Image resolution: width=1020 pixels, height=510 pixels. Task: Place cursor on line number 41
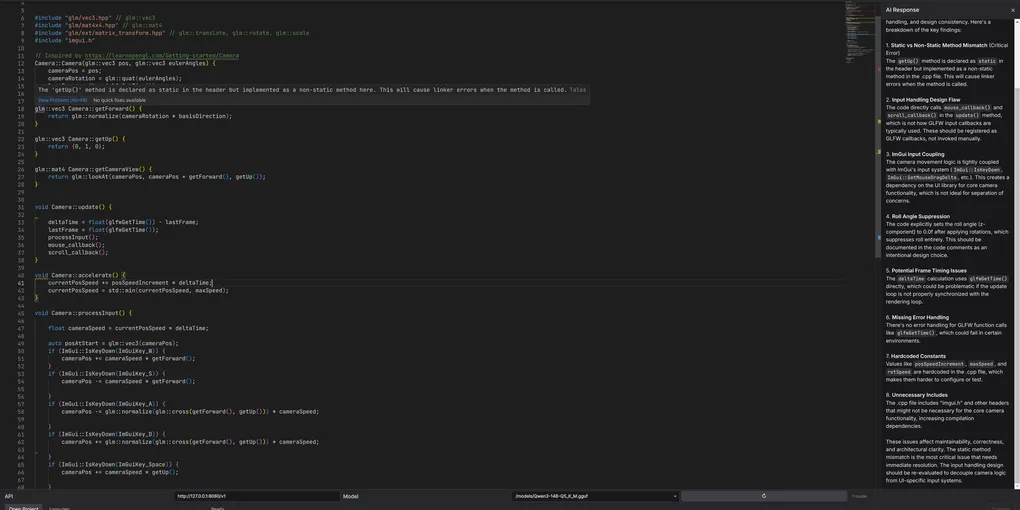pyautogui.click(x=21, y=283)
